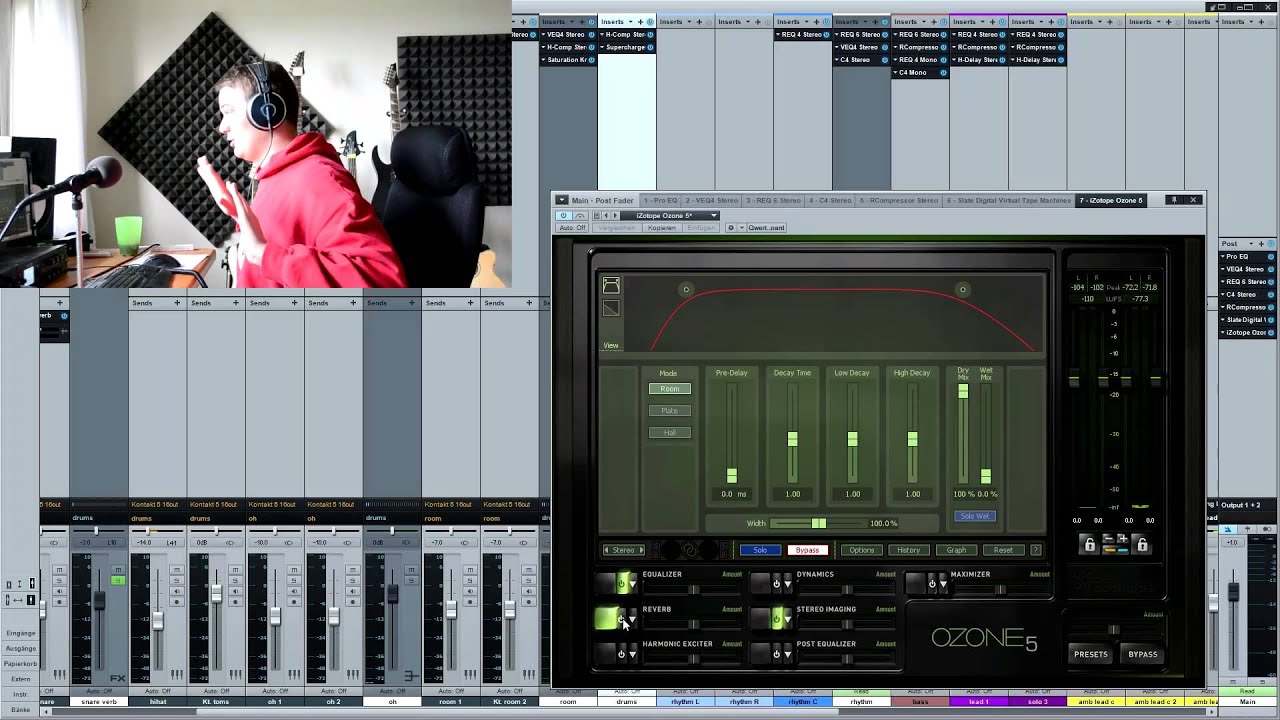Open the Reverb module preset arrow
The image size is (1280, 720).
pyautogui.click(x=633, y=619)
